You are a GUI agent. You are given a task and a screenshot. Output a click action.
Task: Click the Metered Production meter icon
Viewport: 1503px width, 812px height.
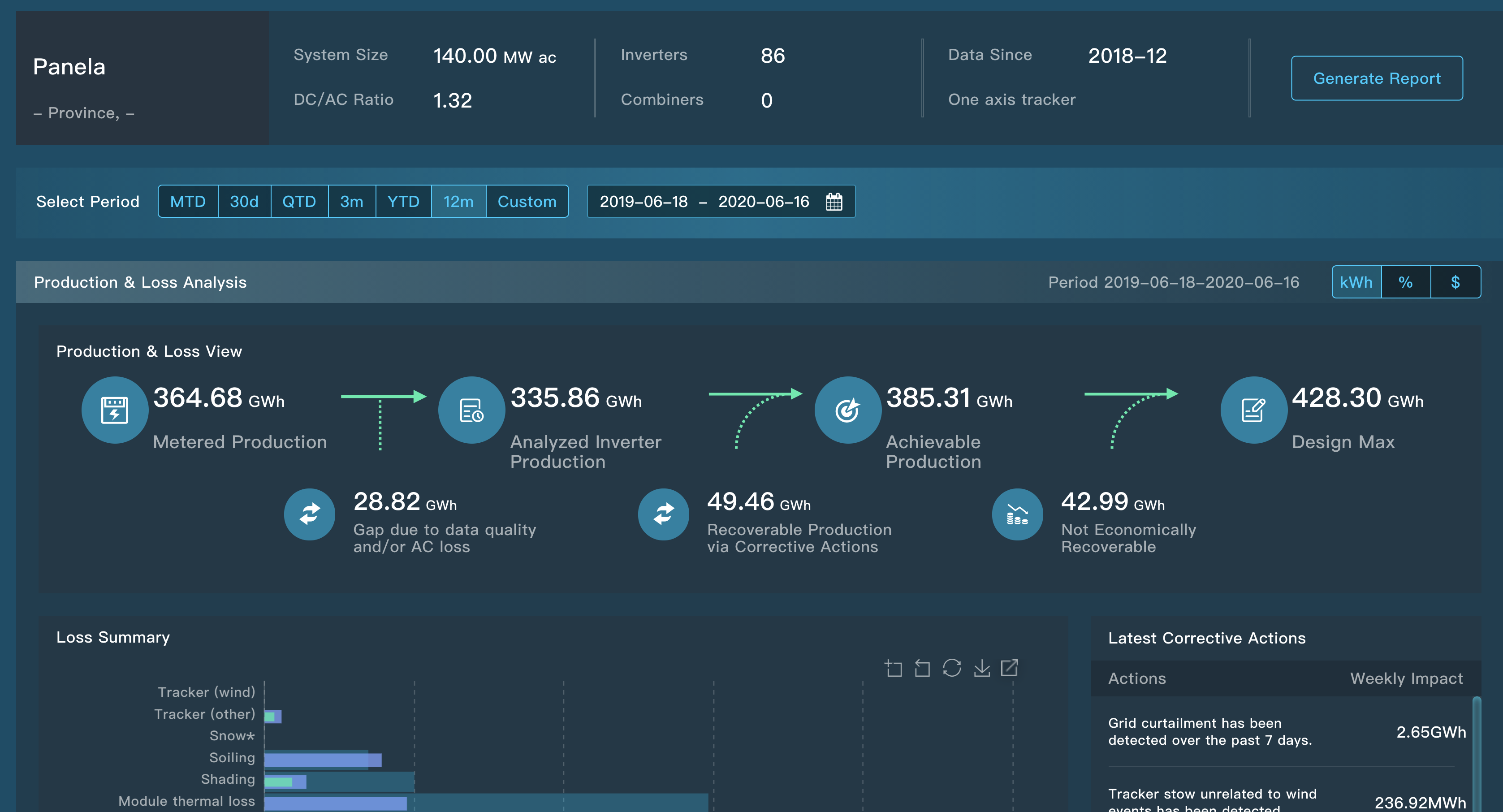(115, 410)
